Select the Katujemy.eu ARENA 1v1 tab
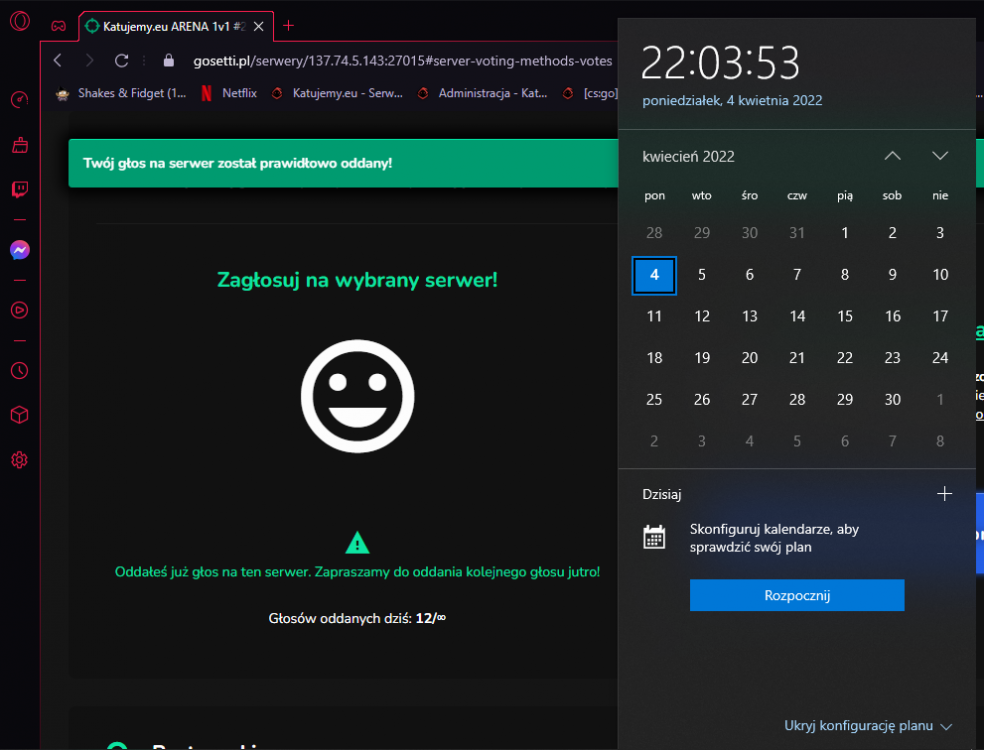 [x=176, y=26]
